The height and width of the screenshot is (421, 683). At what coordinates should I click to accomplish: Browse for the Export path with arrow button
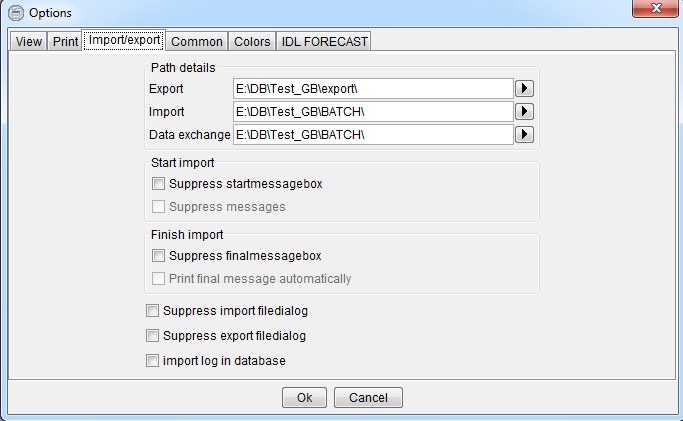(x=524, y=88)
